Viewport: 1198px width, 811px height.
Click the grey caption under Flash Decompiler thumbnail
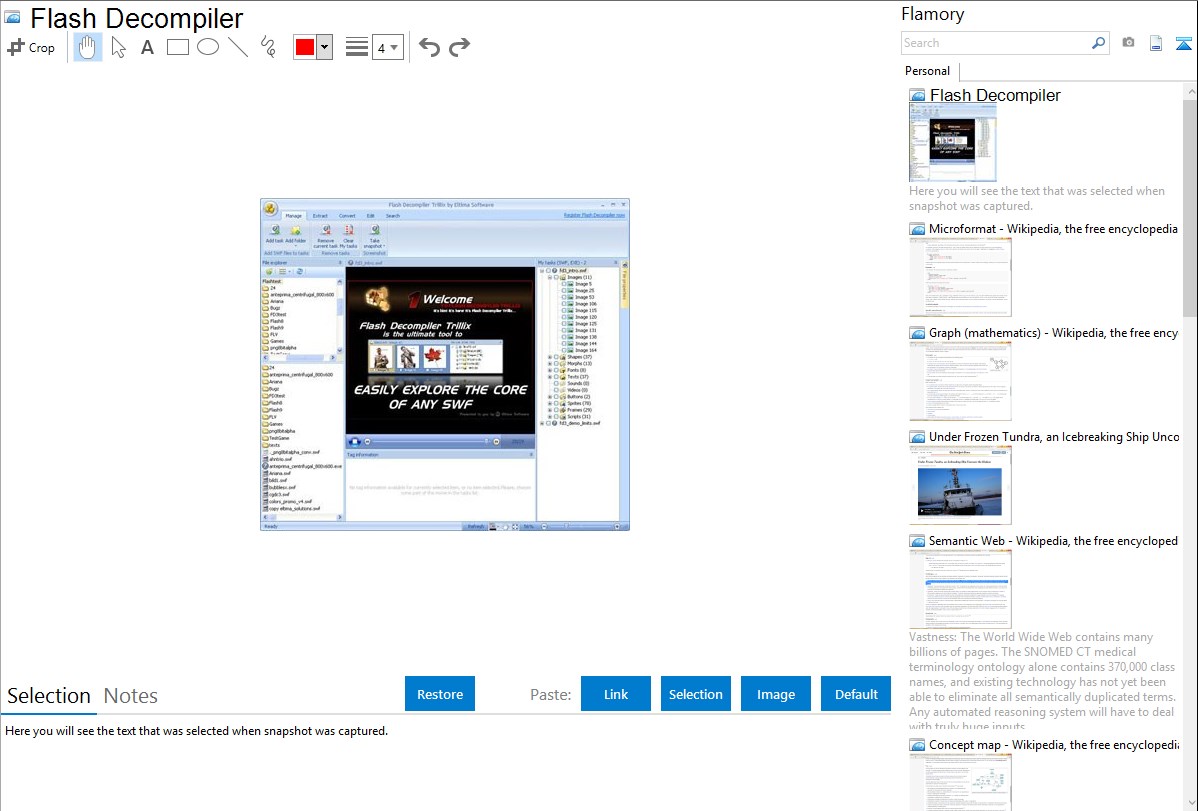point(1037,198)
